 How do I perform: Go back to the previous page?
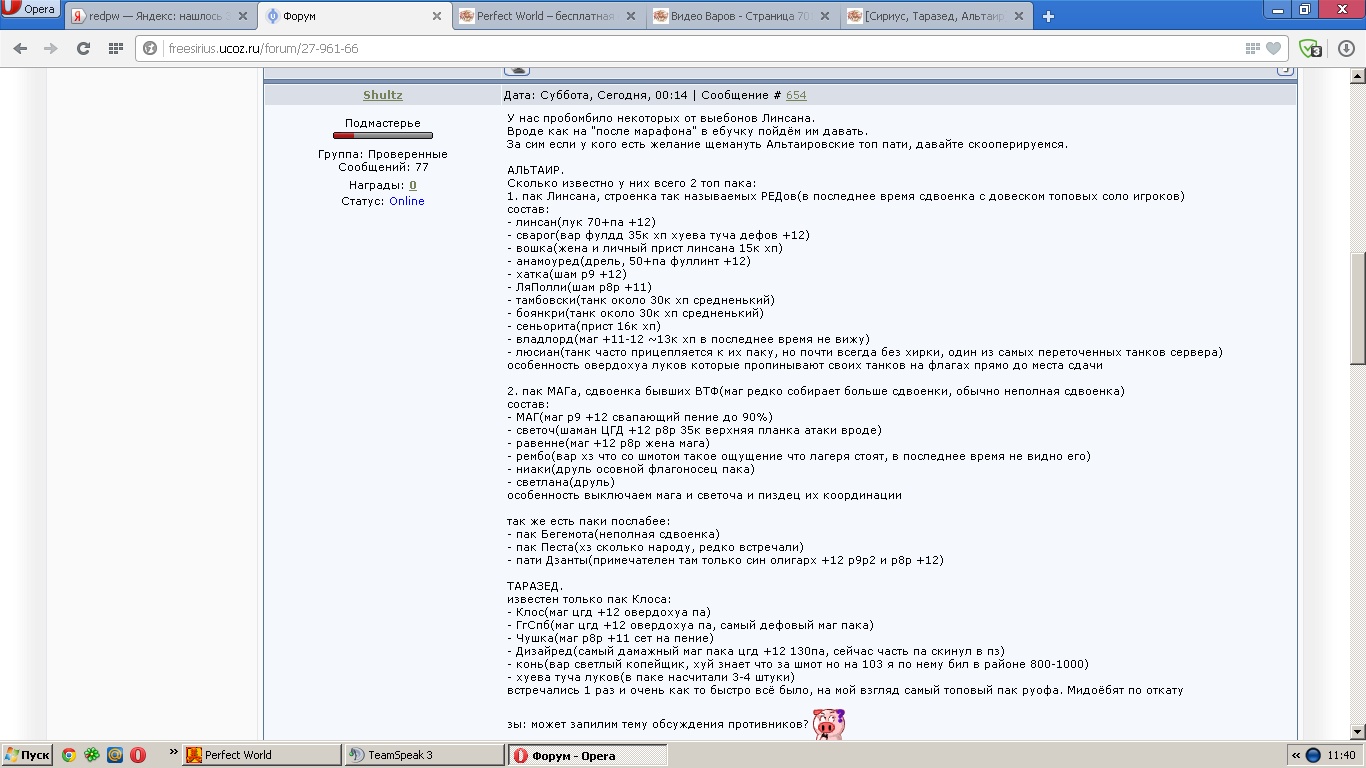pyautogui.click(x=20, y=48)
